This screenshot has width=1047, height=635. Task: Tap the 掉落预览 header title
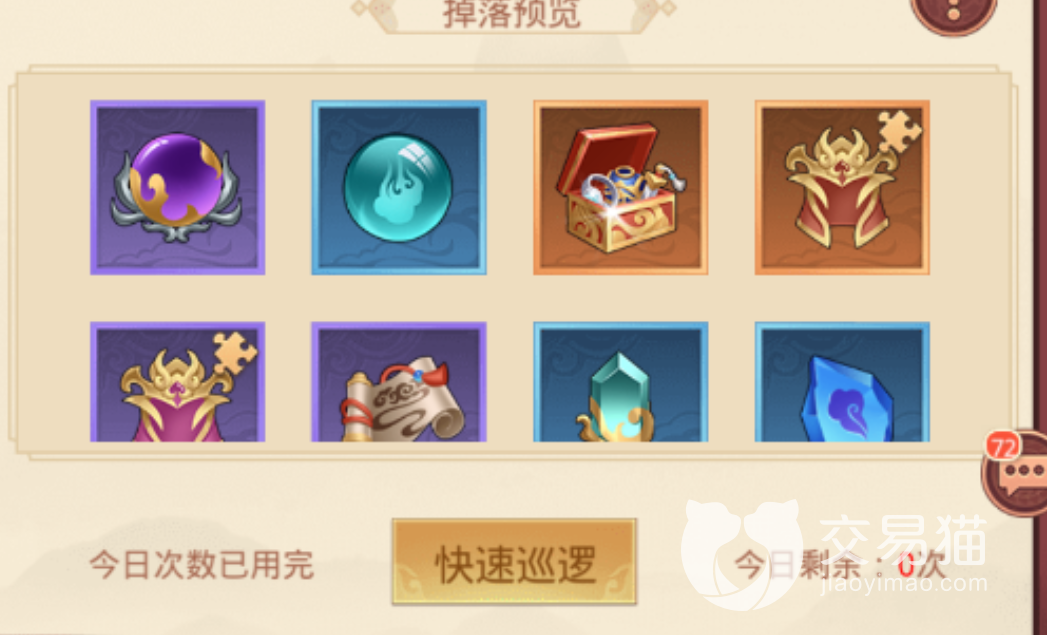point(511,14)
